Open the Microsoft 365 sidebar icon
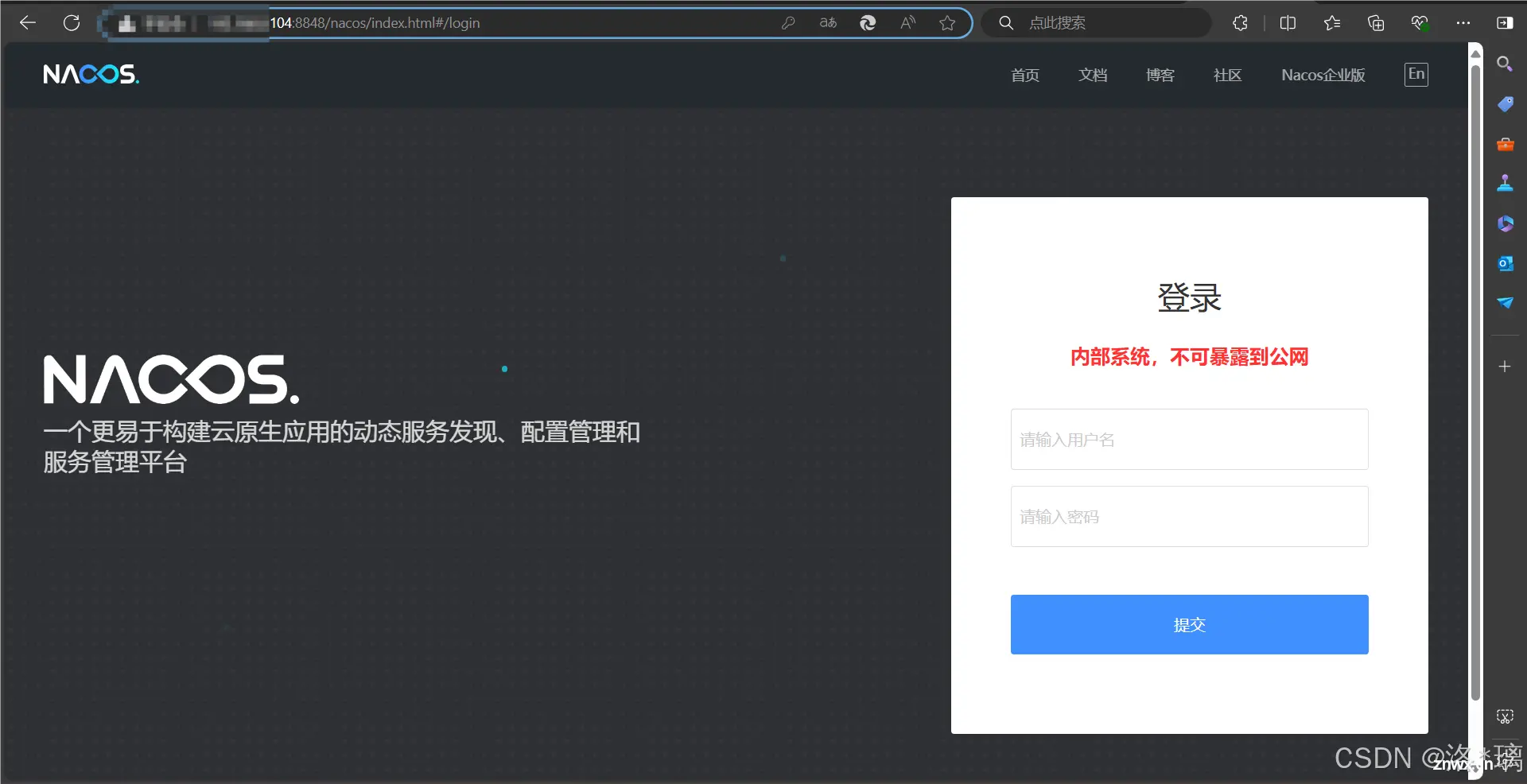Viewport: 1527px width, 784px height. (1505, 223)
